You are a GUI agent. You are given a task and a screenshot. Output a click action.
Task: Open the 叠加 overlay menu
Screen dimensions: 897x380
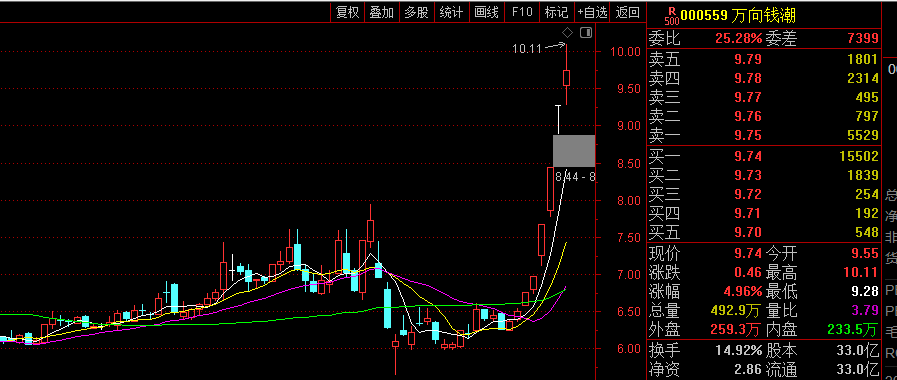click(382, 12)
